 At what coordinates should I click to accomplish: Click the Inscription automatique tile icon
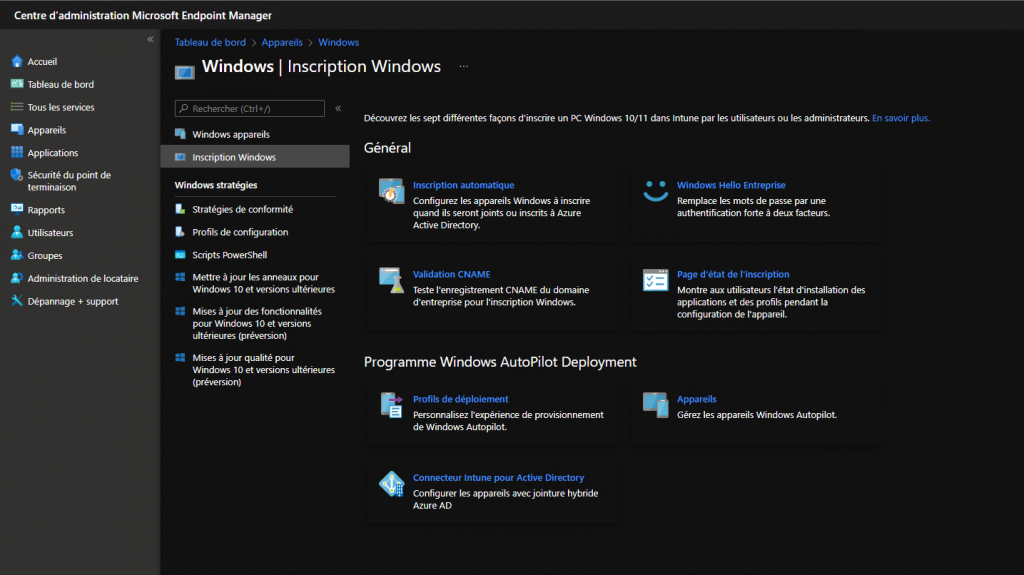391,191
